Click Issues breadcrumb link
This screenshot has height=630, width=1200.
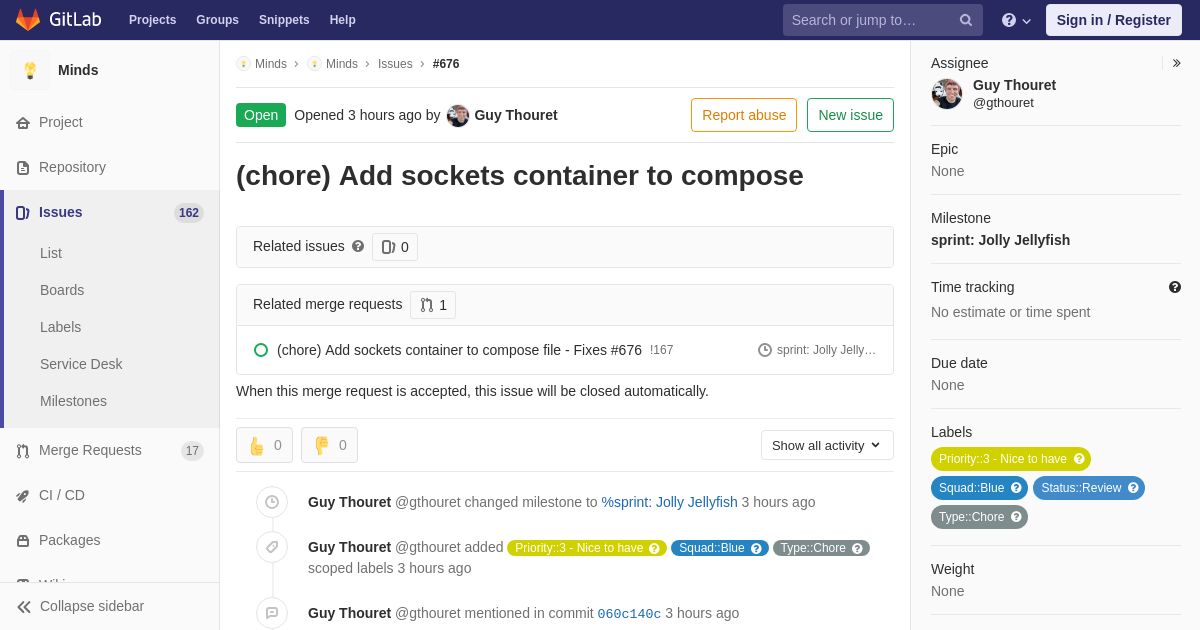395,64
